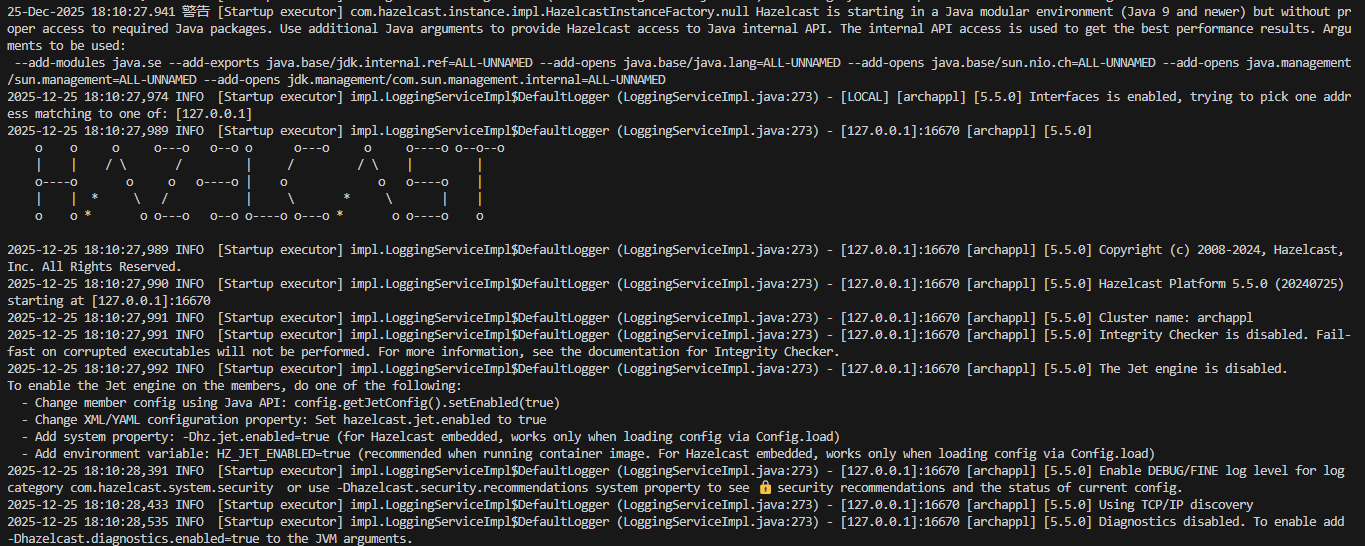Viewport: 1365px width, 546px height.
Task: Click timestamp '18:10:28,433' in log
Action: coord(126,505)
